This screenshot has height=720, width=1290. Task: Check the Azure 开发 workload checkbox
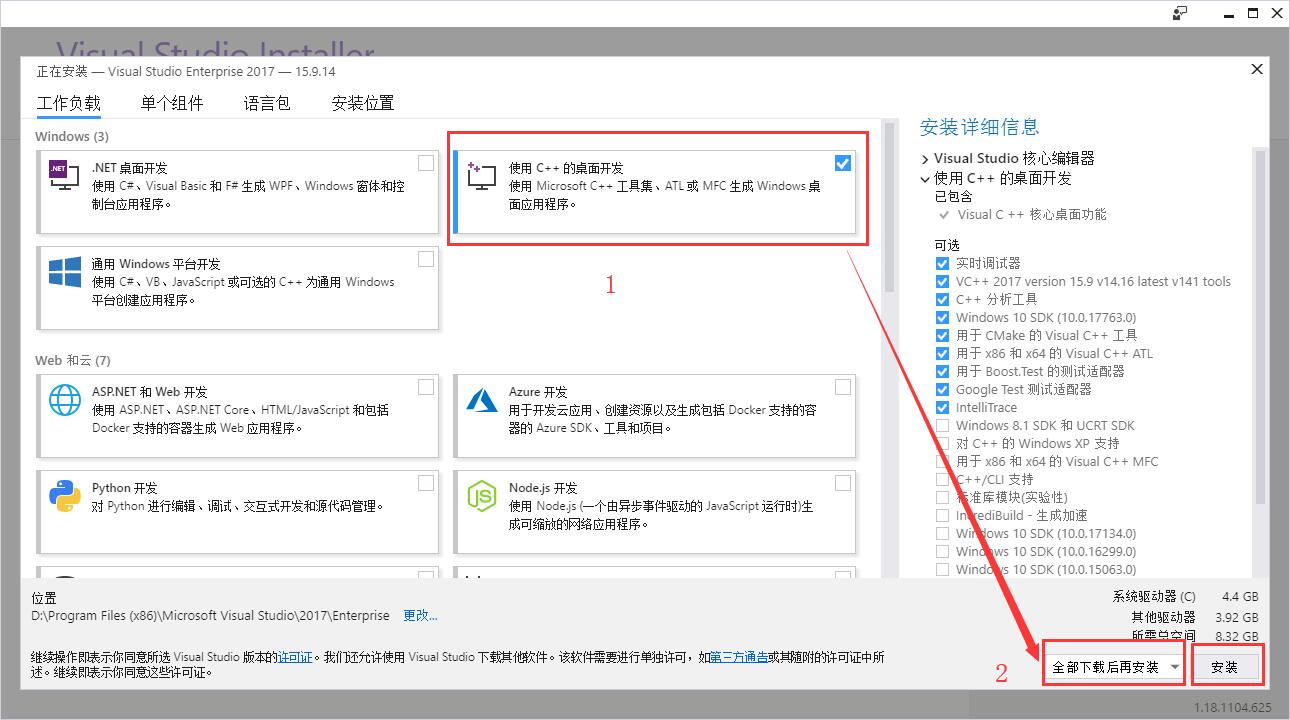[843, 387]
